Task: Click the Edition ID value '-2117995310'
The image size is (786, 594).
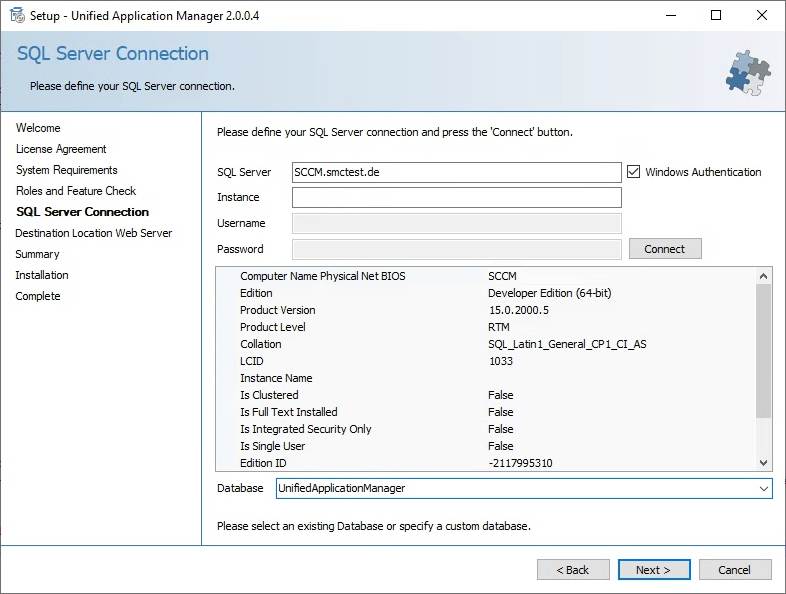Action: pos(521,463)
